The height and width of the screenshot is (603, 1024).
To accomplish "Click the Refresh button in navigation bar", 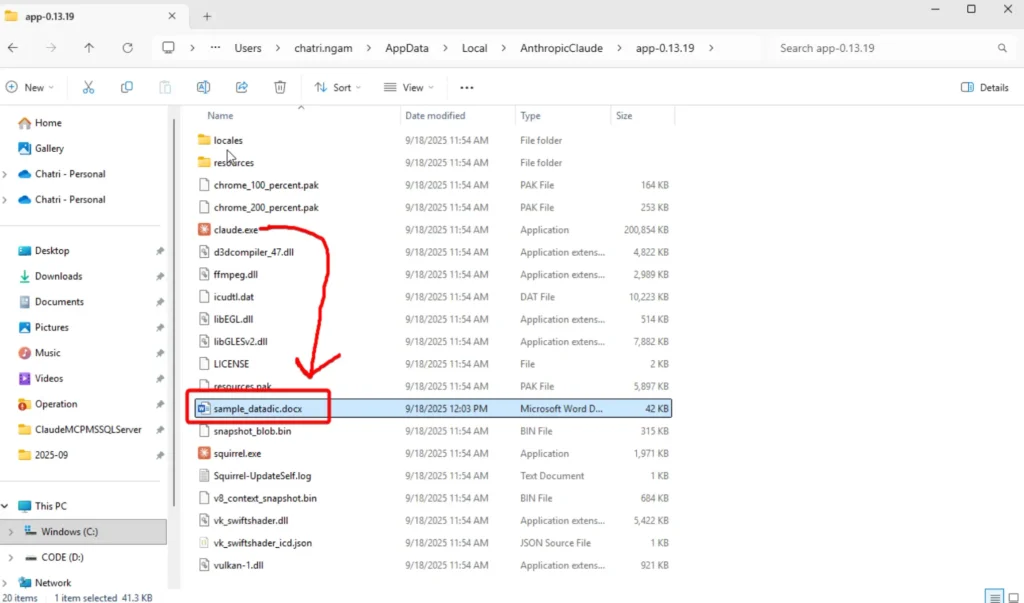I will [x=127, y=48].
